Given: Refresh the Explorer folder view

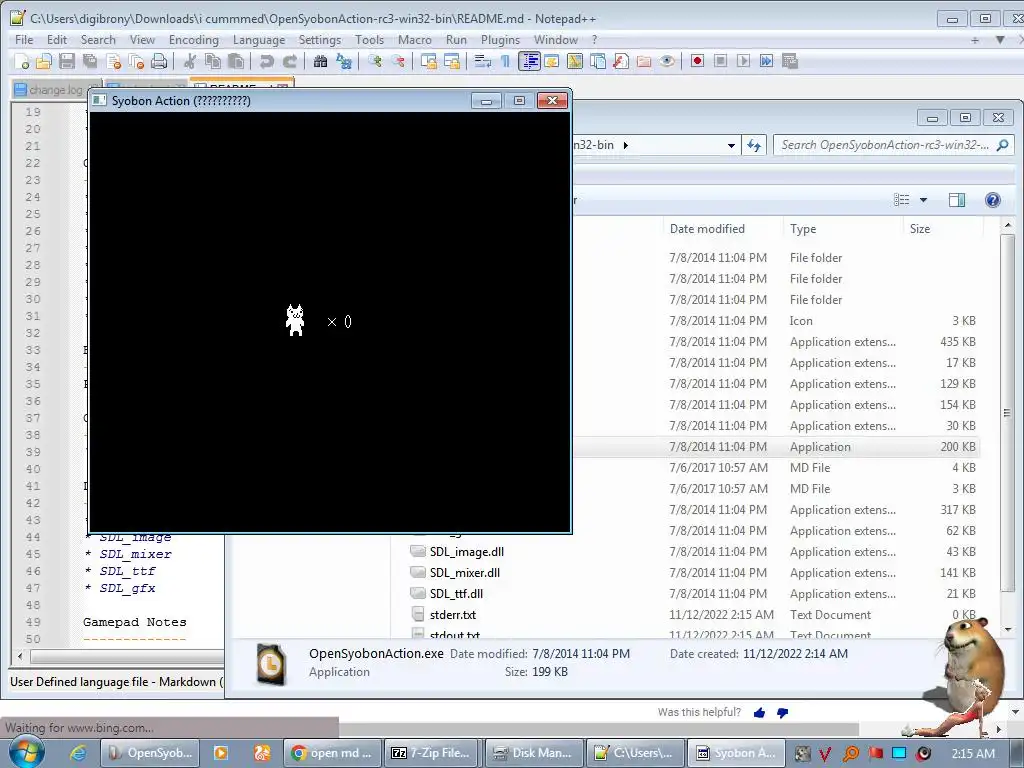Looking at the screenshot, I should (754, 145).
